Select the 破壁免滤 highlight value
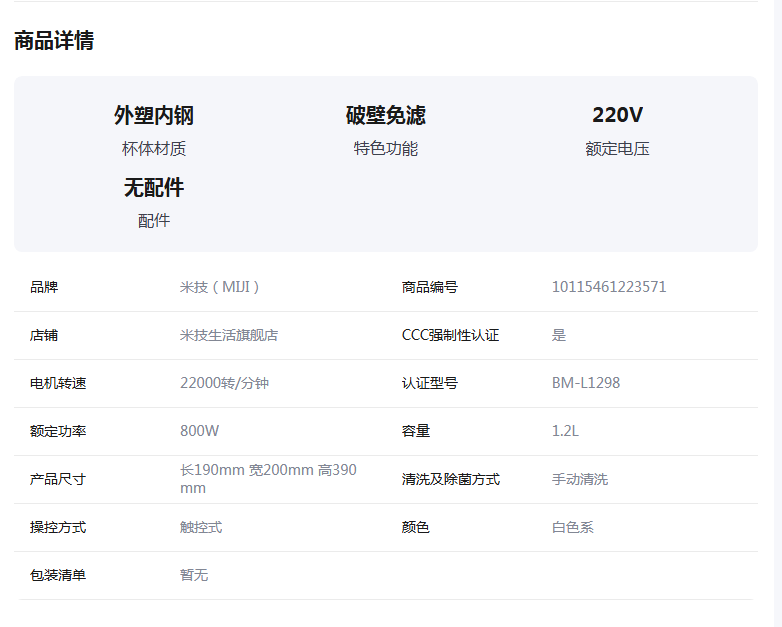Image resolution: width=782 pixels, height=627 pixels. 386,115
